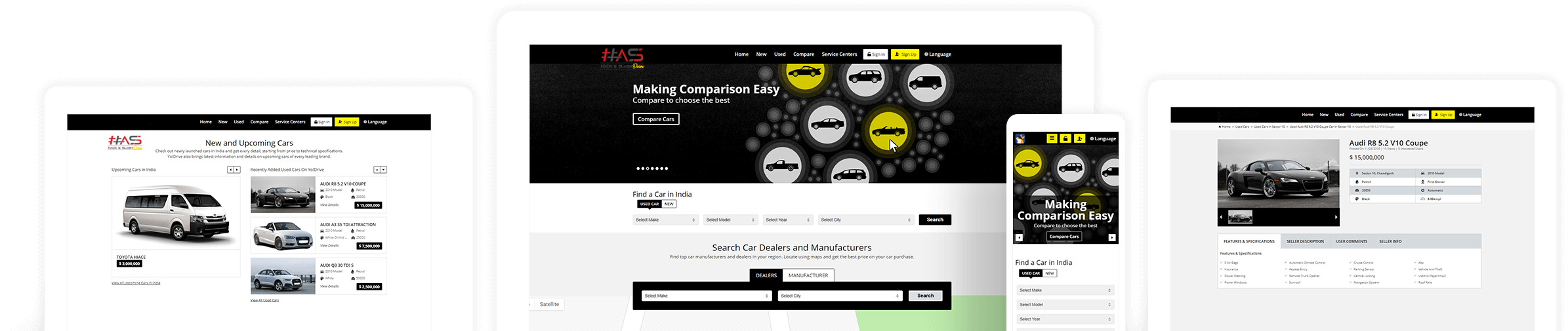The image size is (1568, 331).
Task: Click the down arrow in Recently Added Used Cars
Action: (x=384, y=170)
